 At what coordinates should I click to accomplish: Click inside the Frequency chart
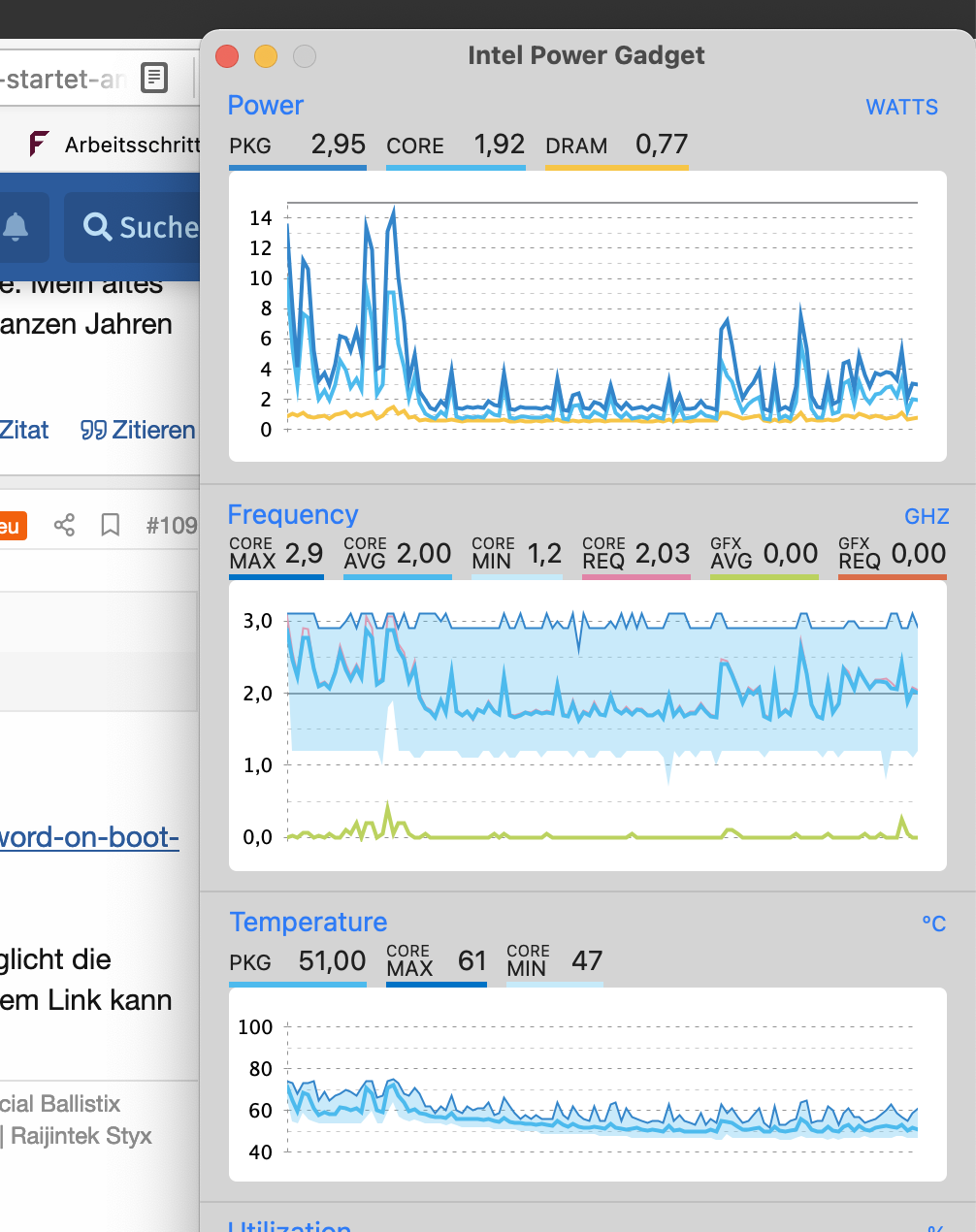coord(588,726)
